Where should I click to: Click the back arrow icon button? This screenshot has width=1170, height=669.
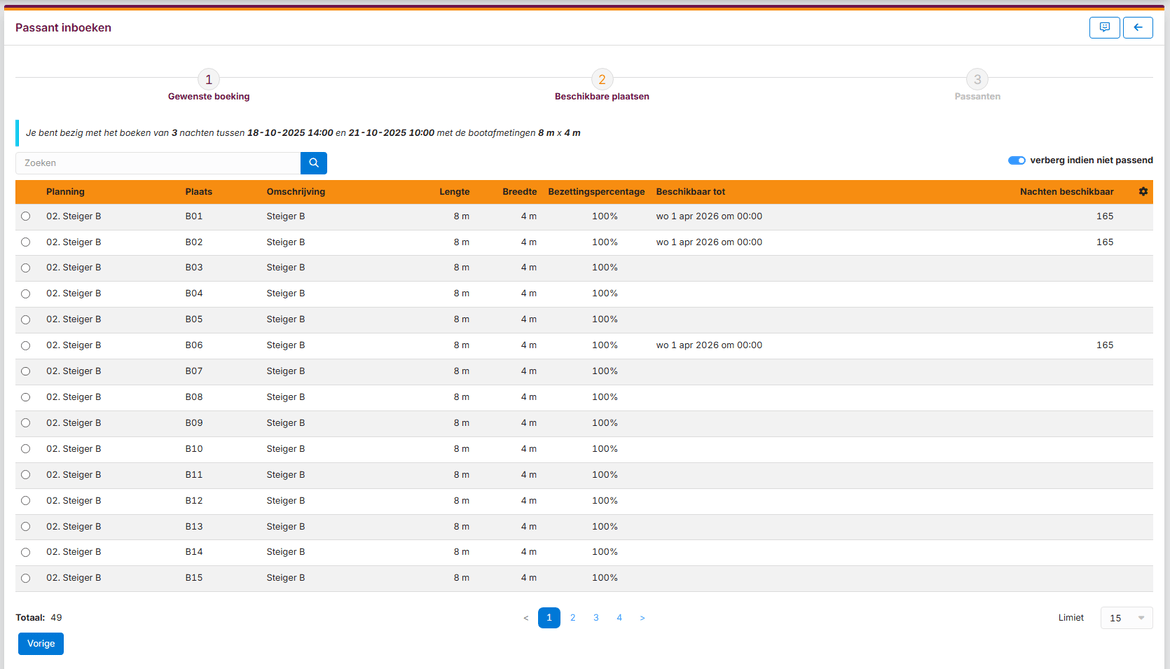point(1137,28)
